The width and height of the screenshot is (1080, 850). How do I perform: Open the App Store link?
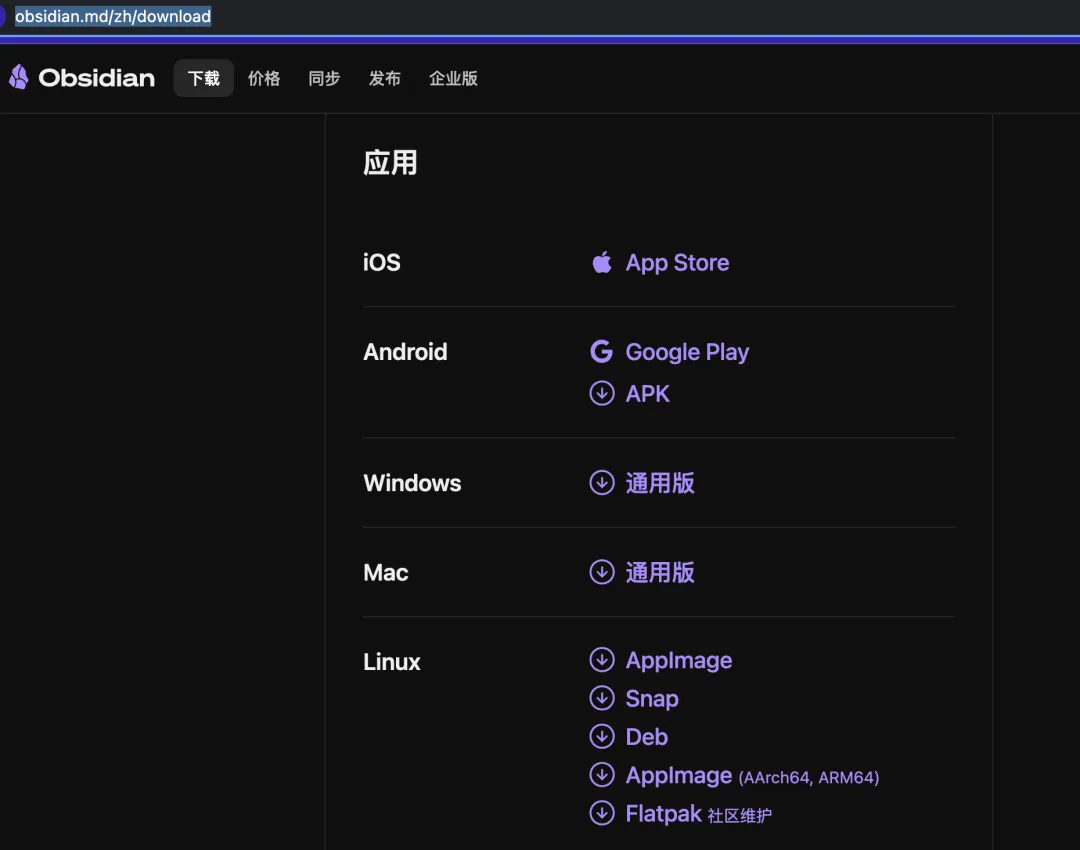point(677,262)
